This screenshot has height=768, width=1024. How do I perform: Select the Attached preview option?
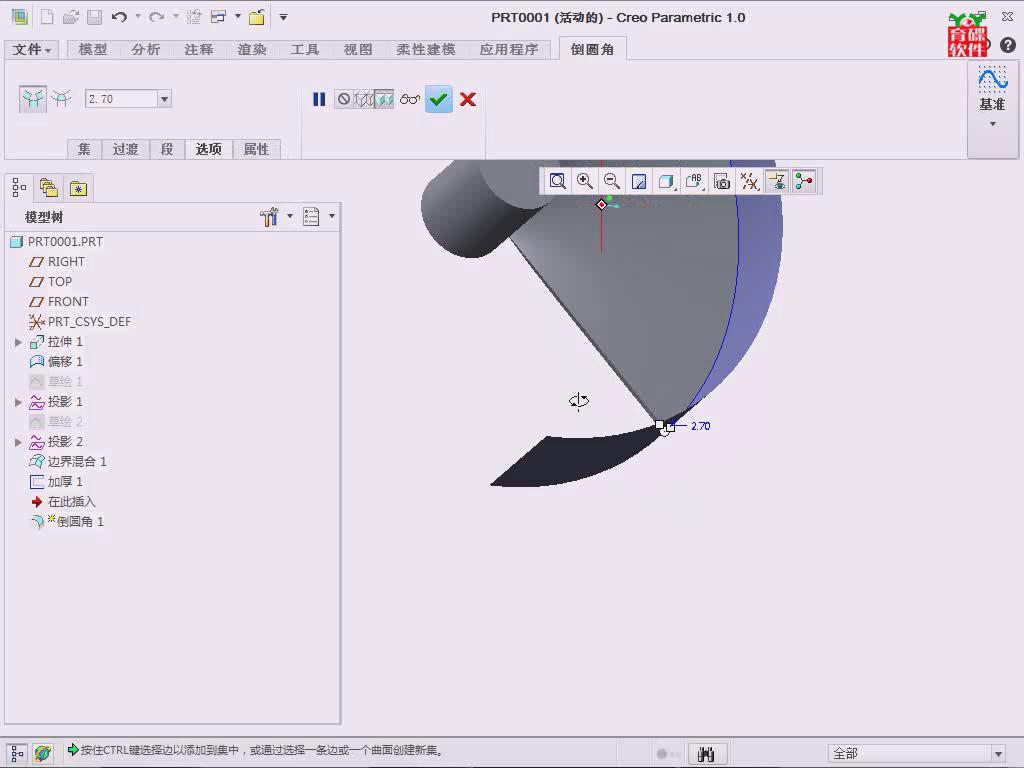[384, 99]
